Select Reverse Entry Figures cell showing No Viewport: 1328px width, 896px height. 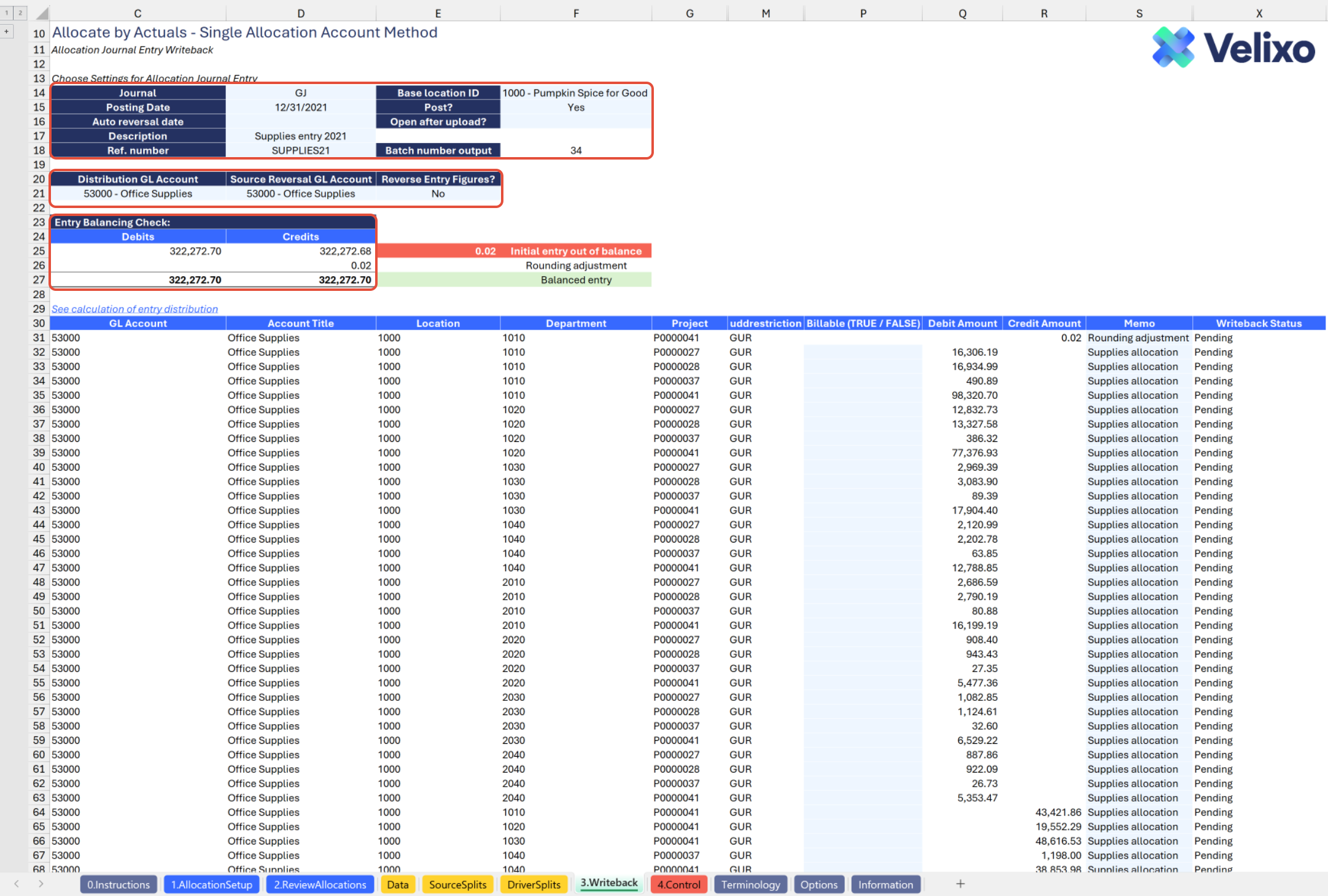tap(438, 194)
